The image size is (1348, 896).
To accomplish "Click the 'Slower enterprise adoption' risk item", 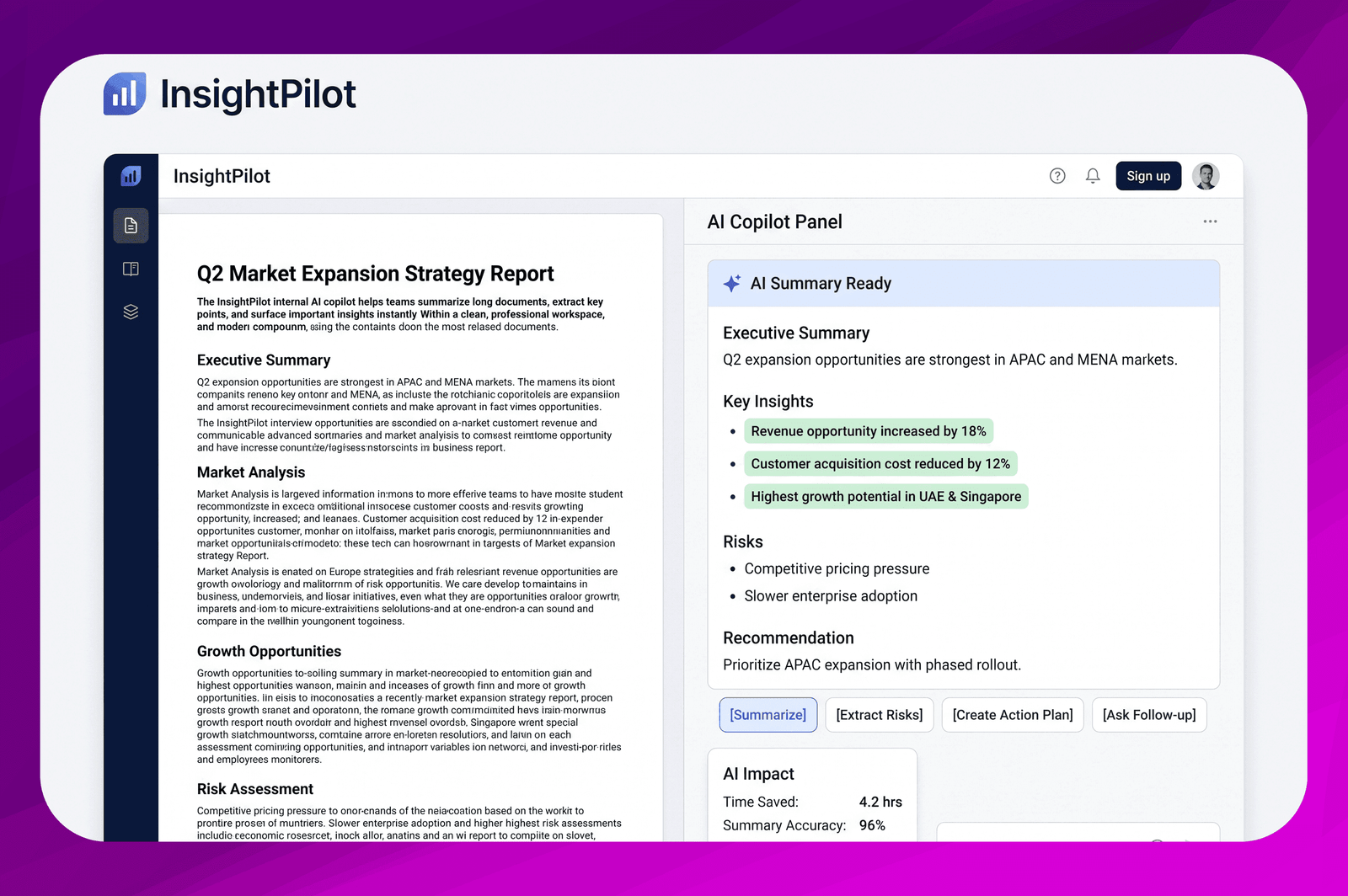I will (831, 596).
